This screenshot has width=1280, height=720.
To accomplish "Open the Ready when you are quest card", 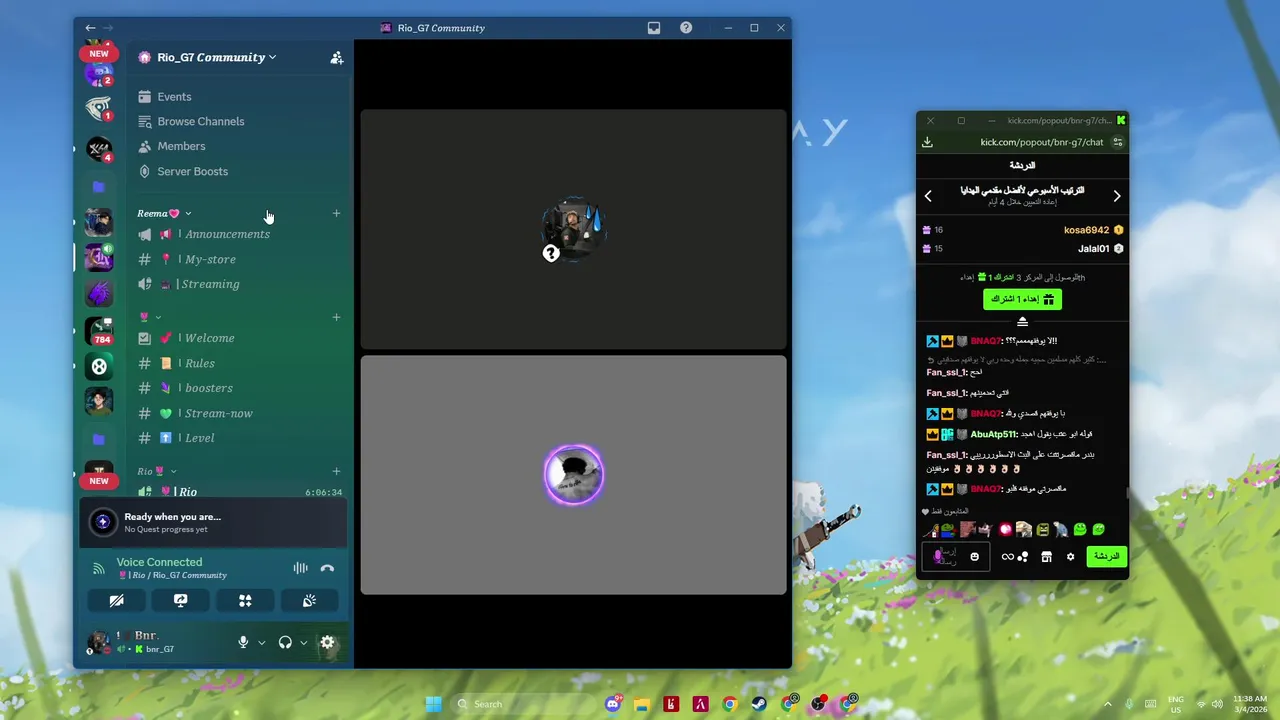I will (x=213, y=522).
